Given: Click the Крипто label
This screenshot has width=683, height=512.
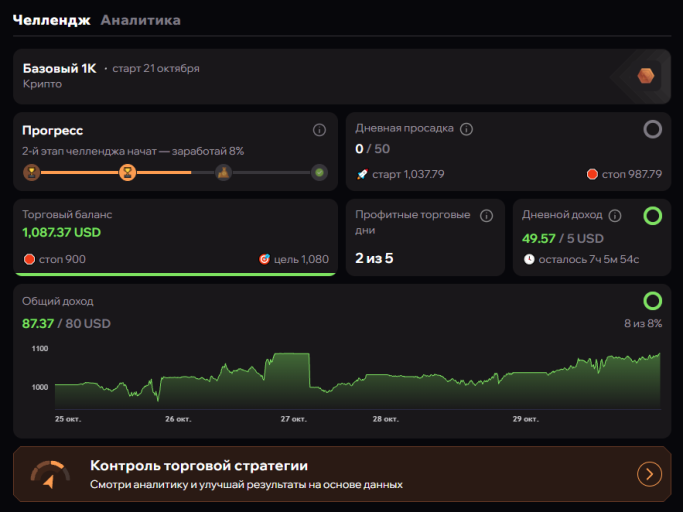Looking at the screenshot, I should pos(42,84).
